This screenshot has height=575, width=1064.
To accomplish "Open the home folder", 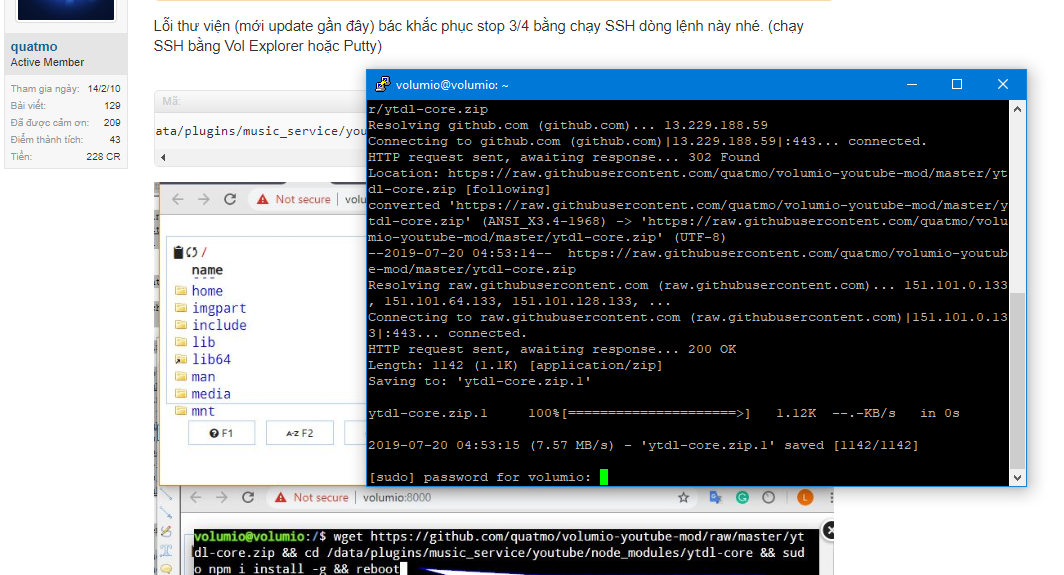I will (x=207, y=291).
